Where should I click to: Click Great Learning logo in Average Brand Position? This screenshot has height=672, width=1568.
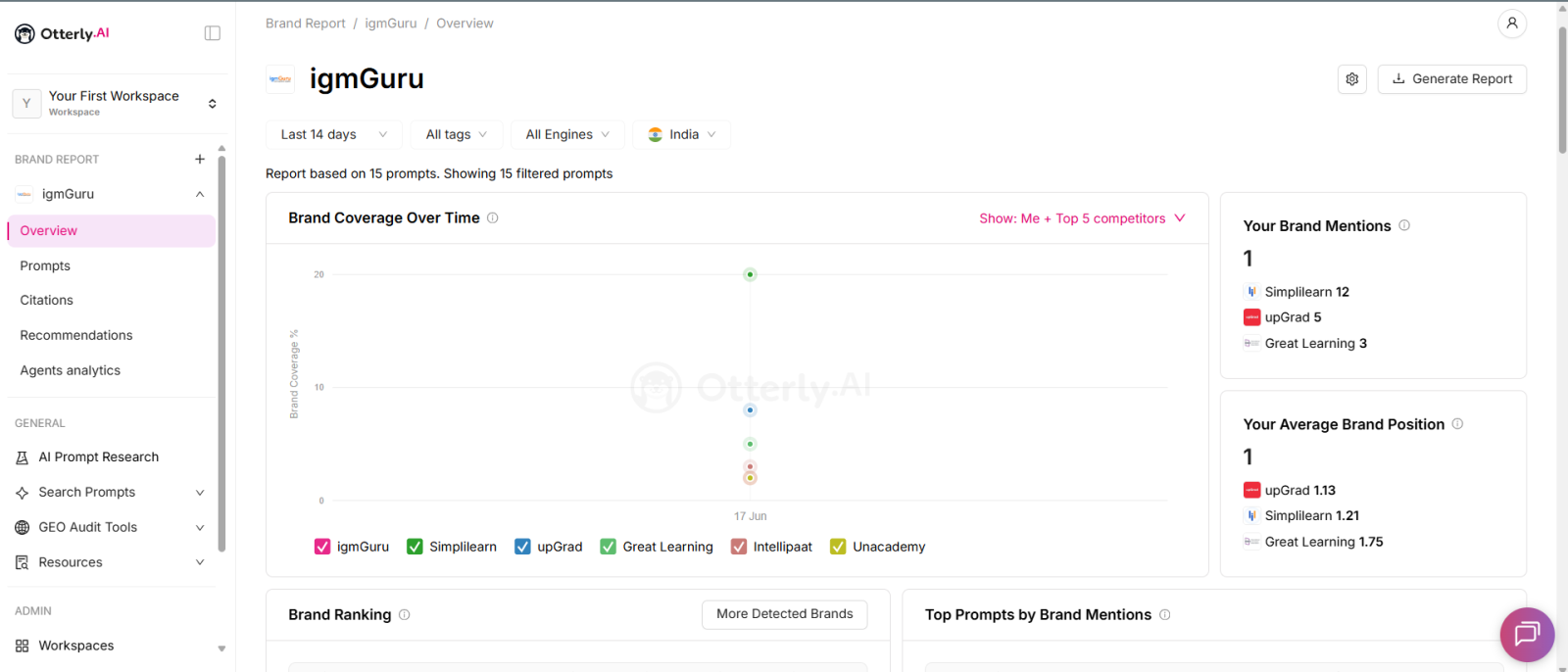point(1251,542)
